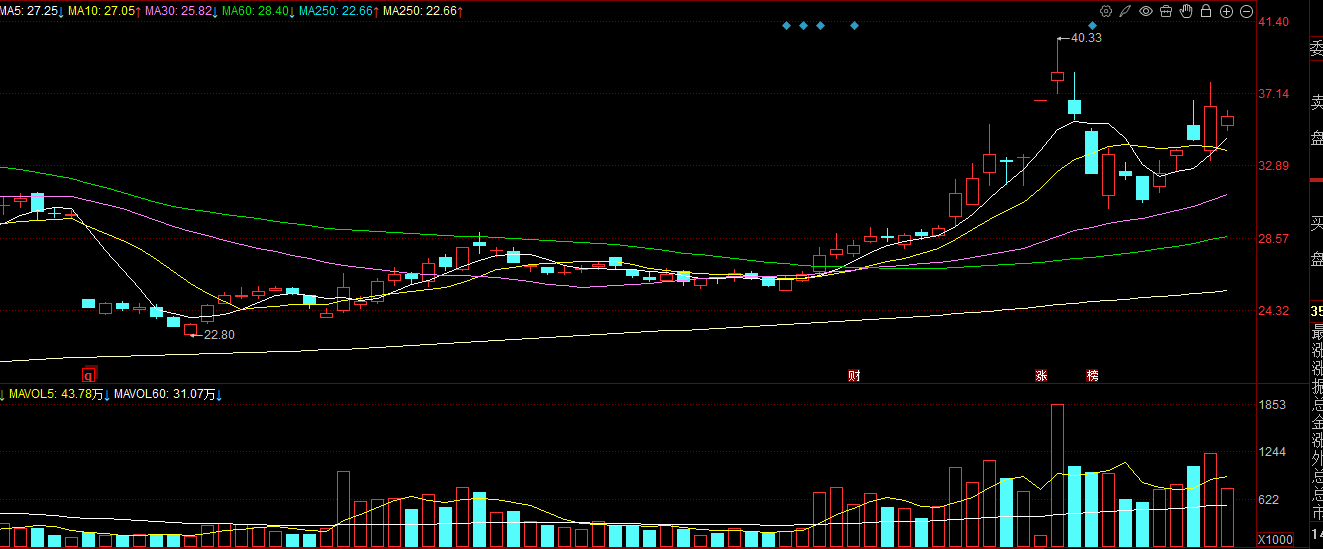1323x549 pixels.
Task: Open chart settings gear icon
Action: 1106,11
